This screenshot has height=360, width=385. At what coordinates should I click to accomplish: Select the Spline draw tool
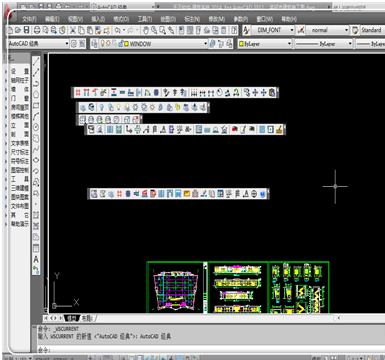tap(36, 149)
